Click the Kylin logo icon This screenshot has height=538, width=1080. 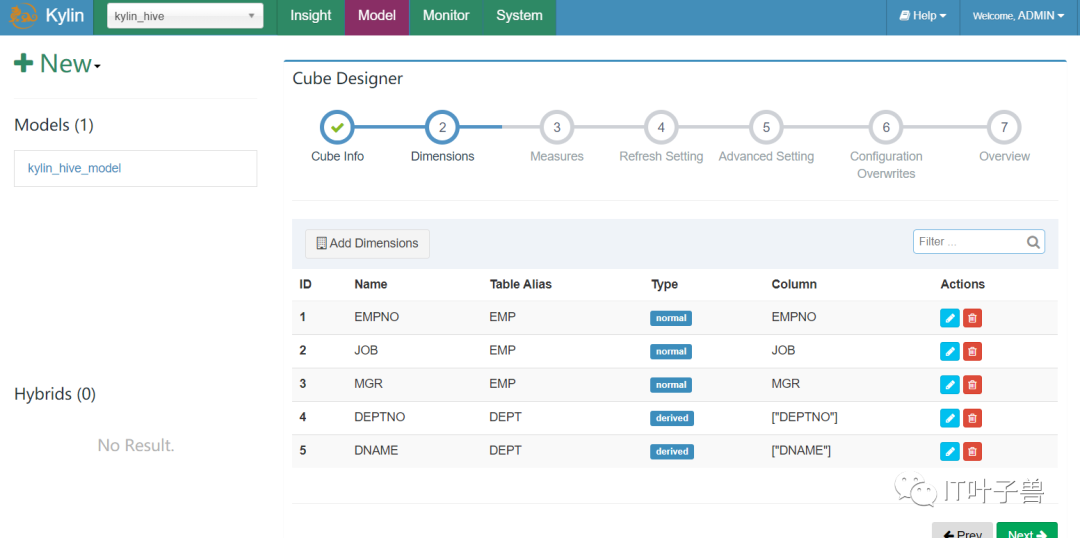pos(23,15)
